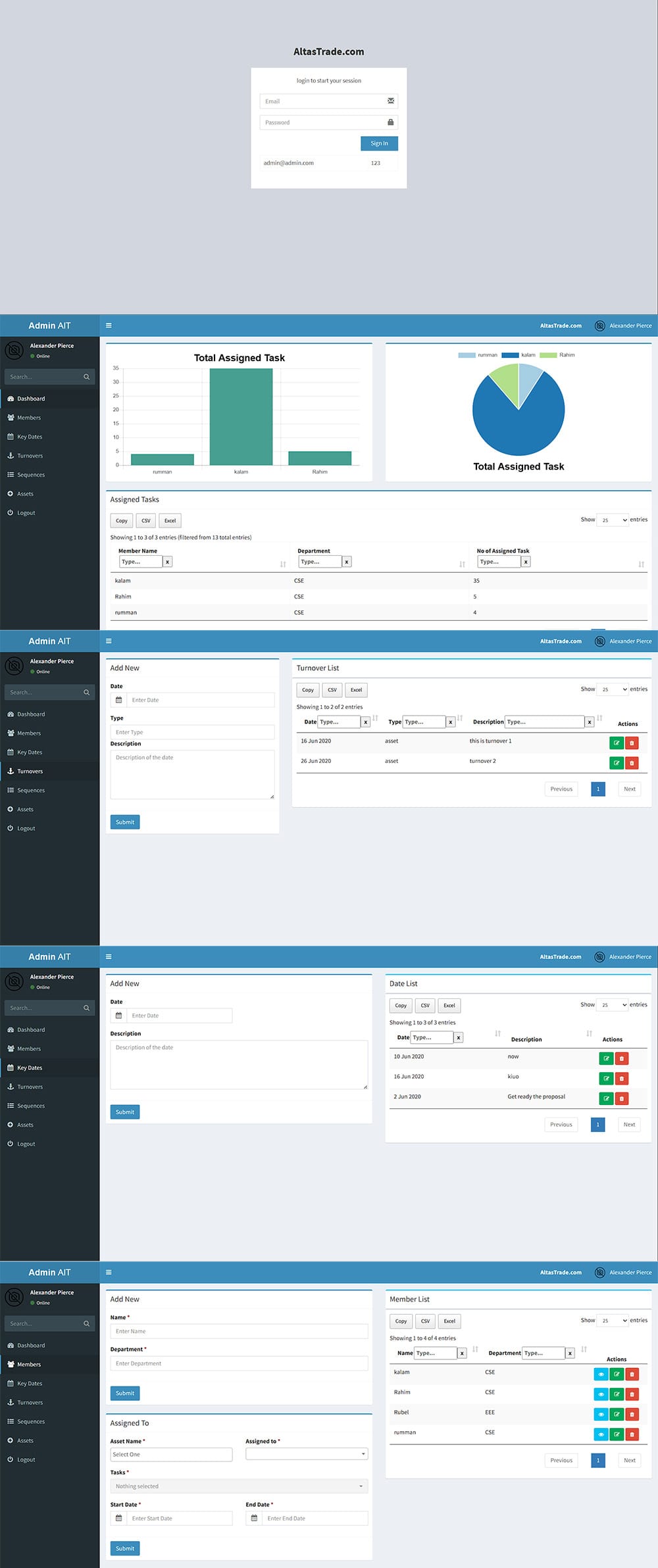This screenshot has width=658, height=1568.
Task: Click edit icon for 'kiuo' date row
Action: 606,1078
